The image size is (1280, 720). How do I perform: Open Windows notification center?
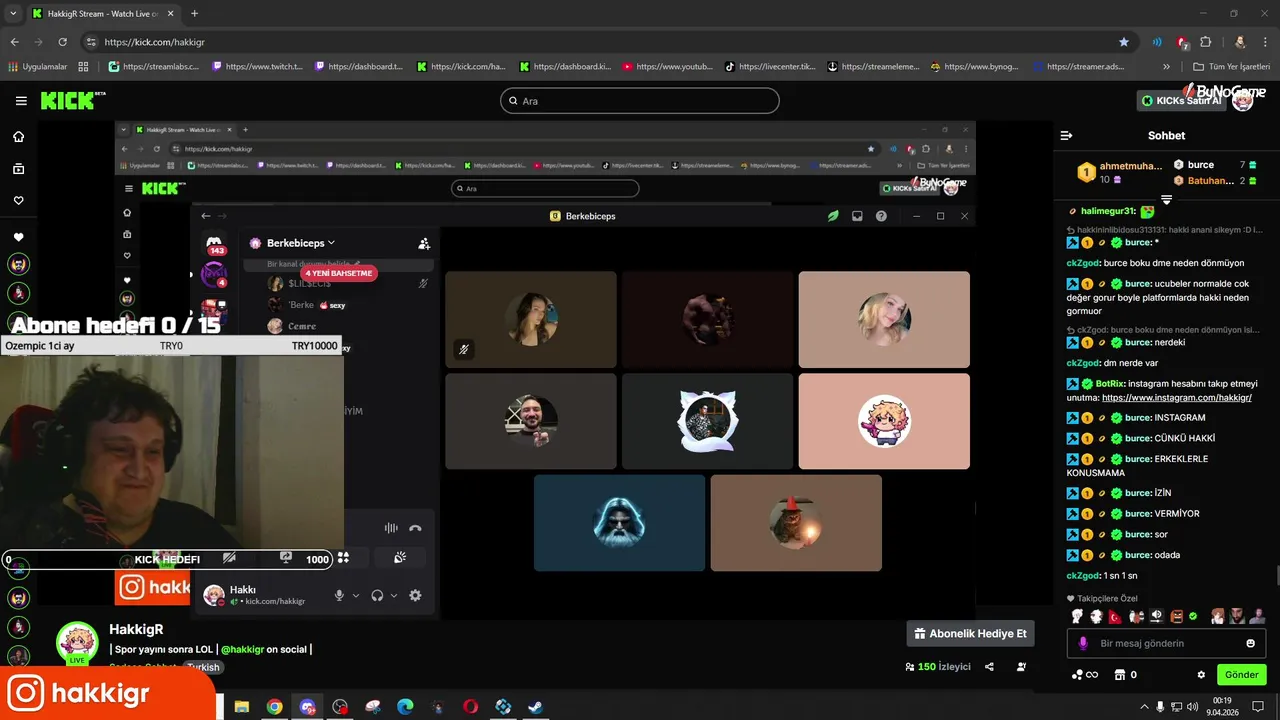[1258, 706]
